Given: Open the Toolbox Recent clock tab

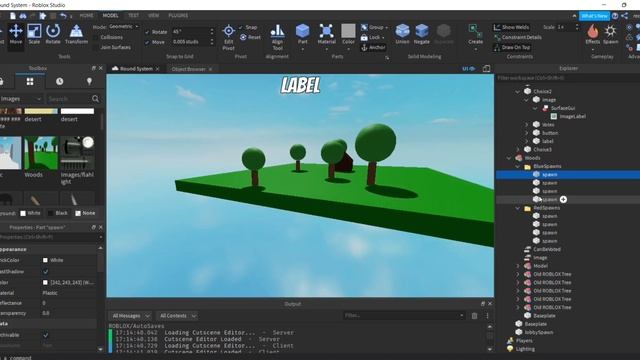Looking at the screenshot, I should [60, 82].
